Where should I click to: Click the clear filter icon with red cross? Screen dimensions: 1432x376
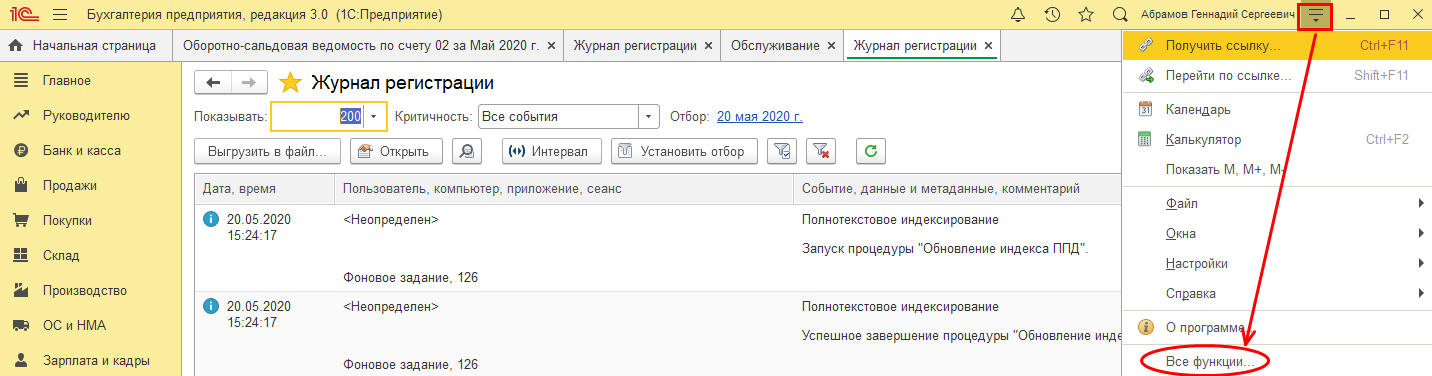tap(821, 151)
